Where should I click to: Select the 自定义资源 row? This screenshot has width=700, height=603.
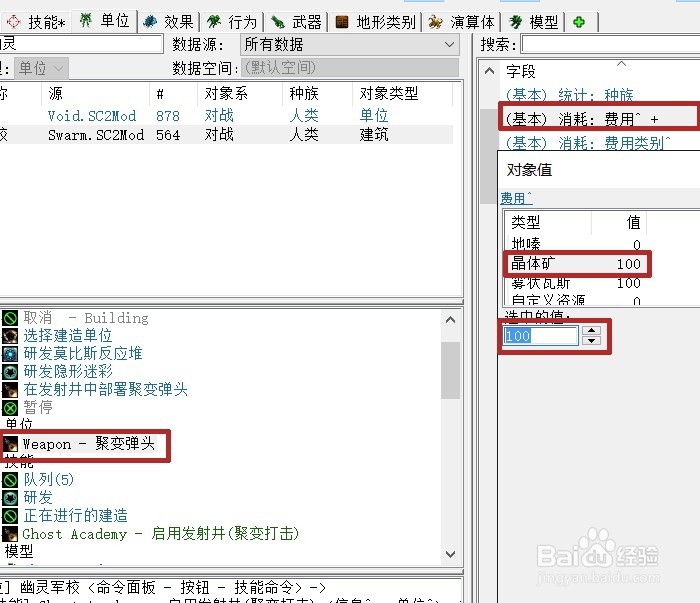click(576, 300)
